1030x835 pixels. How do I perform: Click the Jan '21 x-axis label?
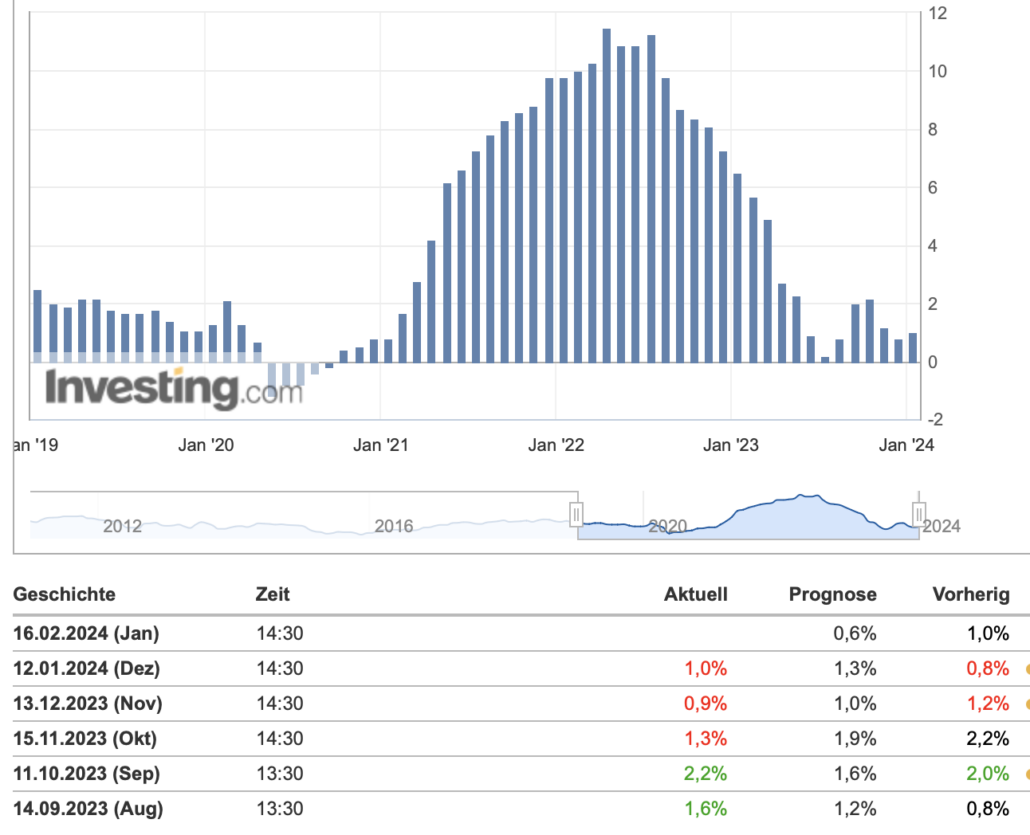(x=380, y=445)
